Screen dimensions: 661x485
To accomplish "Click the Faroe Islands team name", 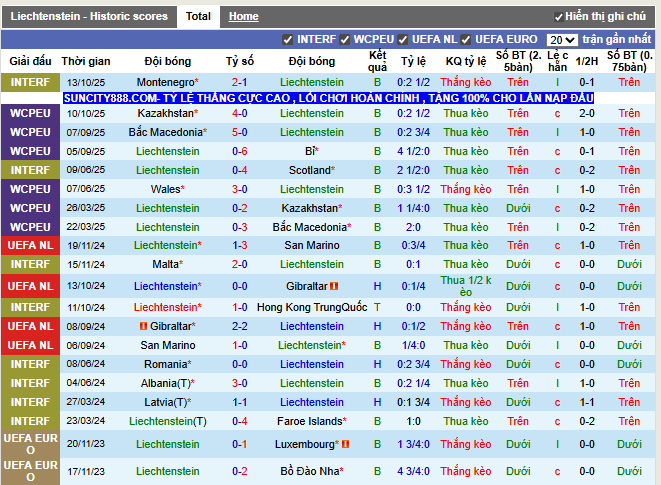I will point(310,421).
